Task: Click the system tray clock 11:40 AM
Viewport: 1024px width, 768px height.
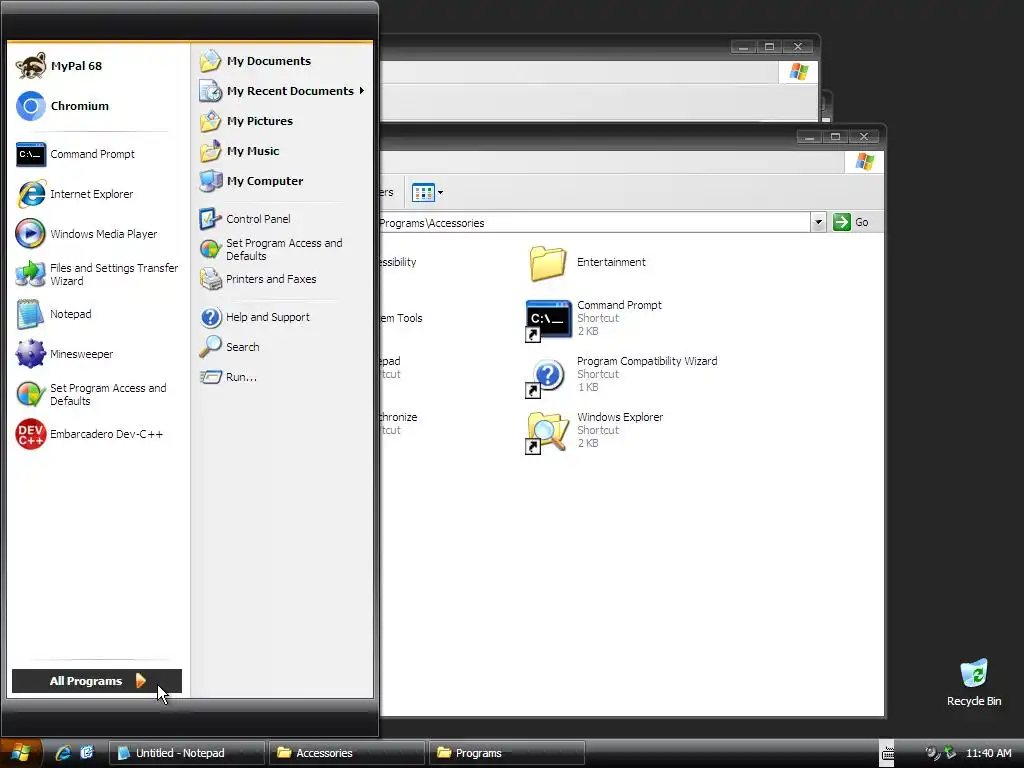Action: coord(989,753)
